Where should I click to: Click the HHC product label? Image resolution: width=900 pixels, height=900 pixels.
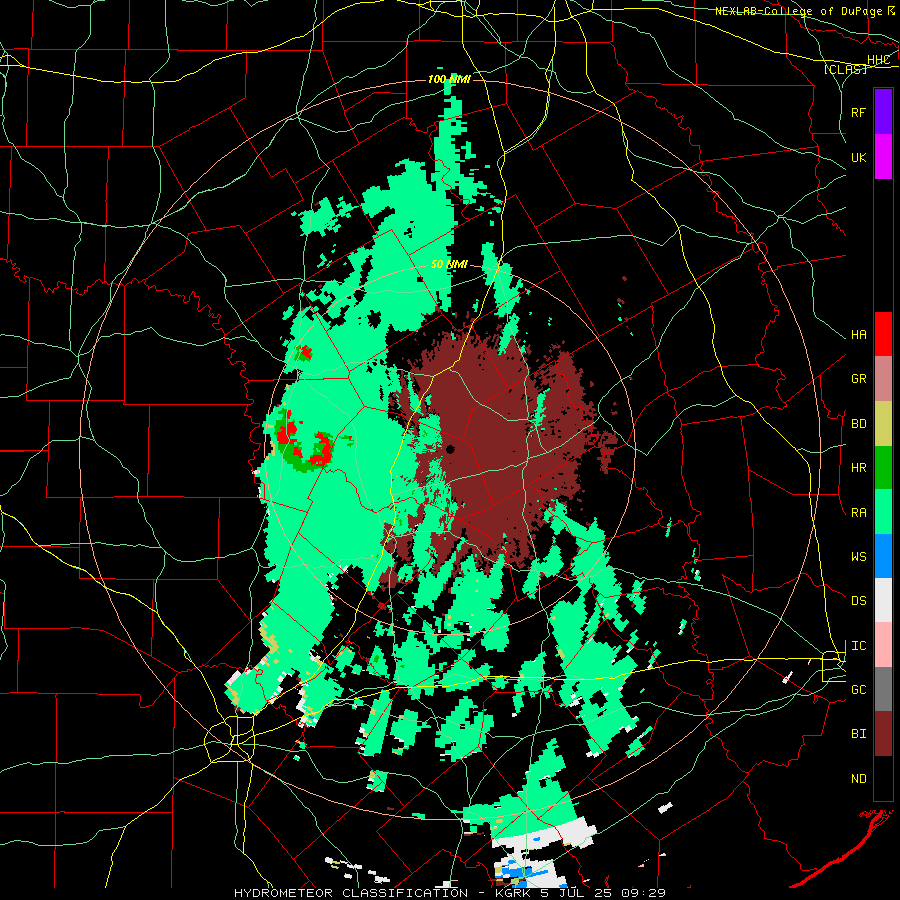[x=878, y=59]
